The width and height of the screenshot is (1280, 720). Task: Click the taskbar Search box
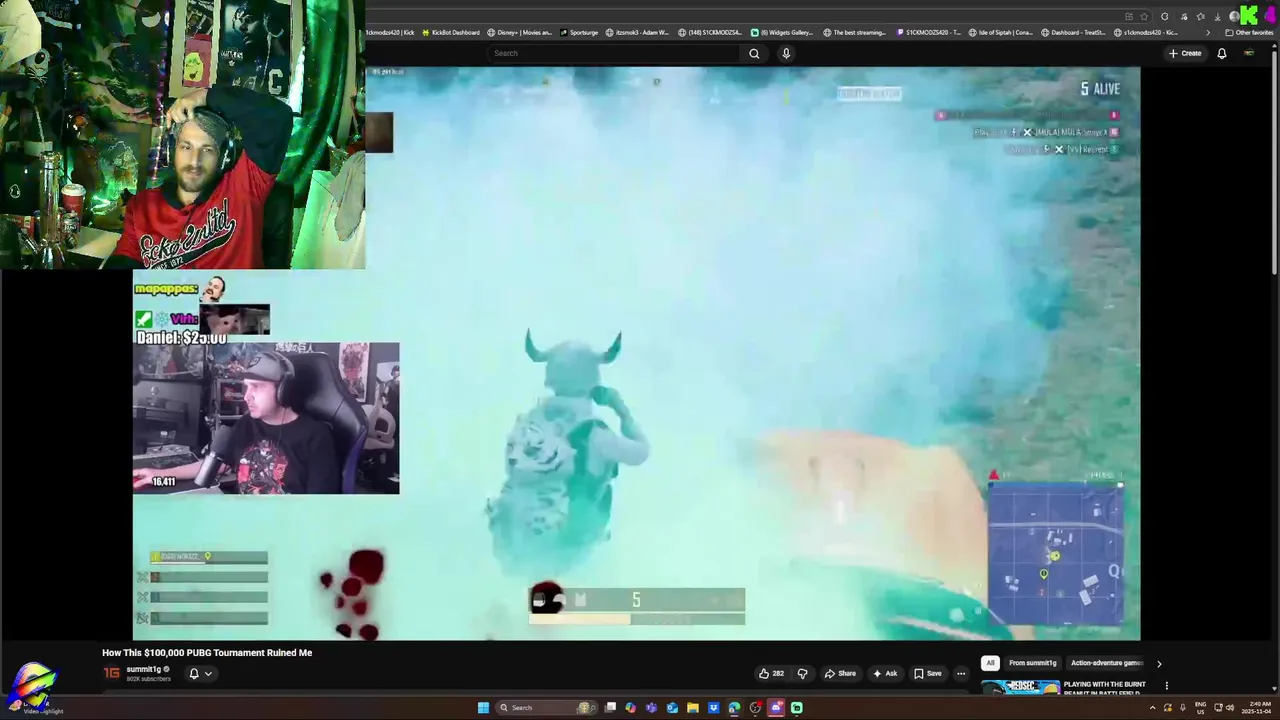pyautogui.click(x=545, y=708)
